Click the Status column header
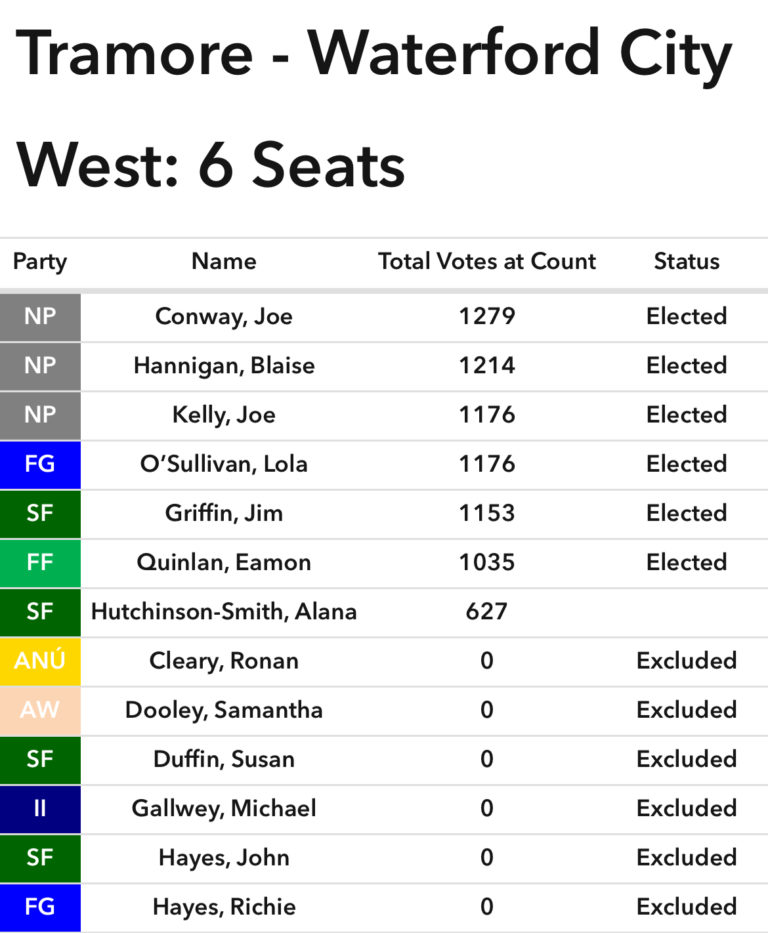Screen dimensions: 768x933 686,262
